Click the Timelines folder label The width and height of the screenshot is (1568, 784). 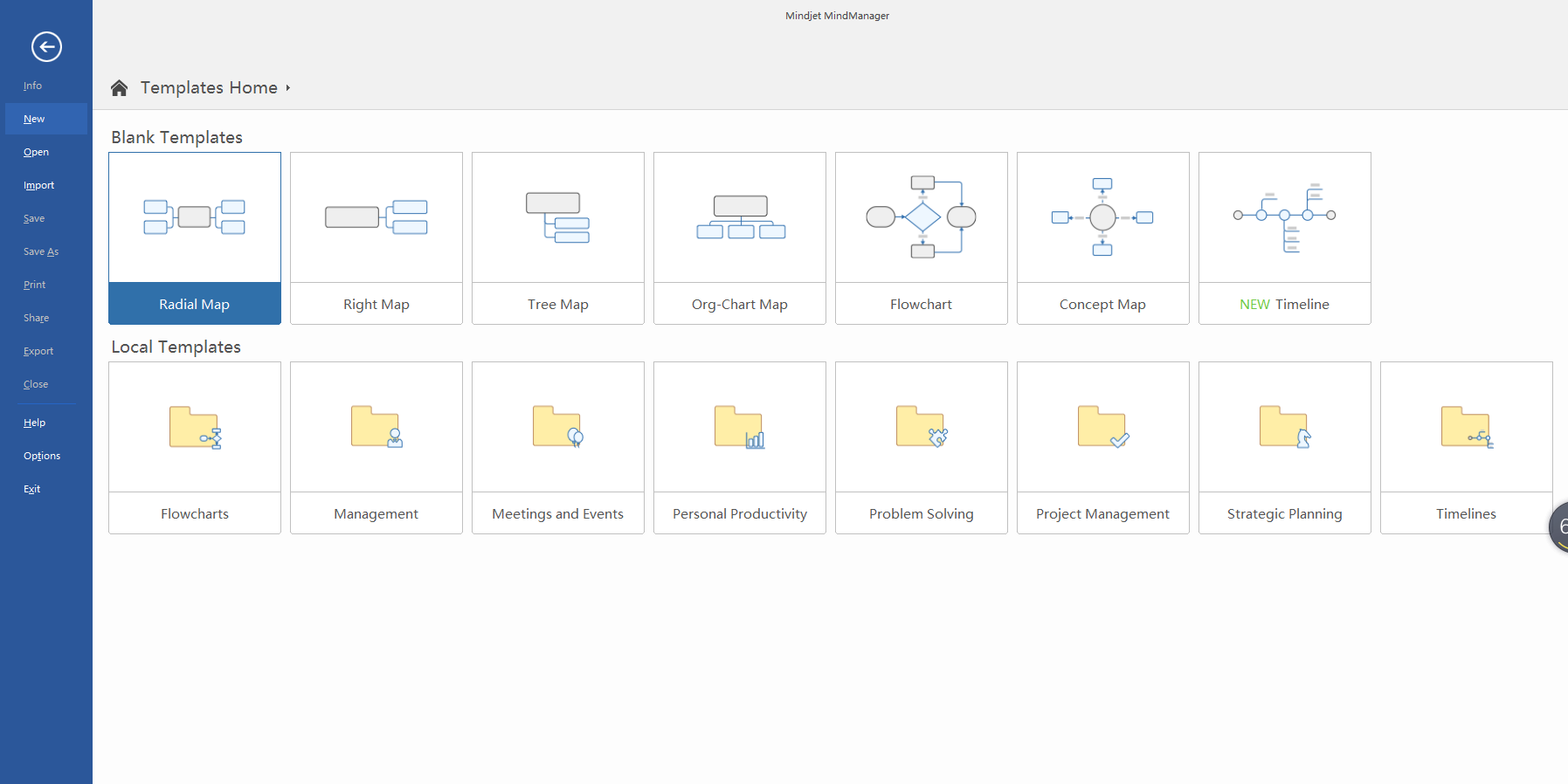coord(1466,513)
